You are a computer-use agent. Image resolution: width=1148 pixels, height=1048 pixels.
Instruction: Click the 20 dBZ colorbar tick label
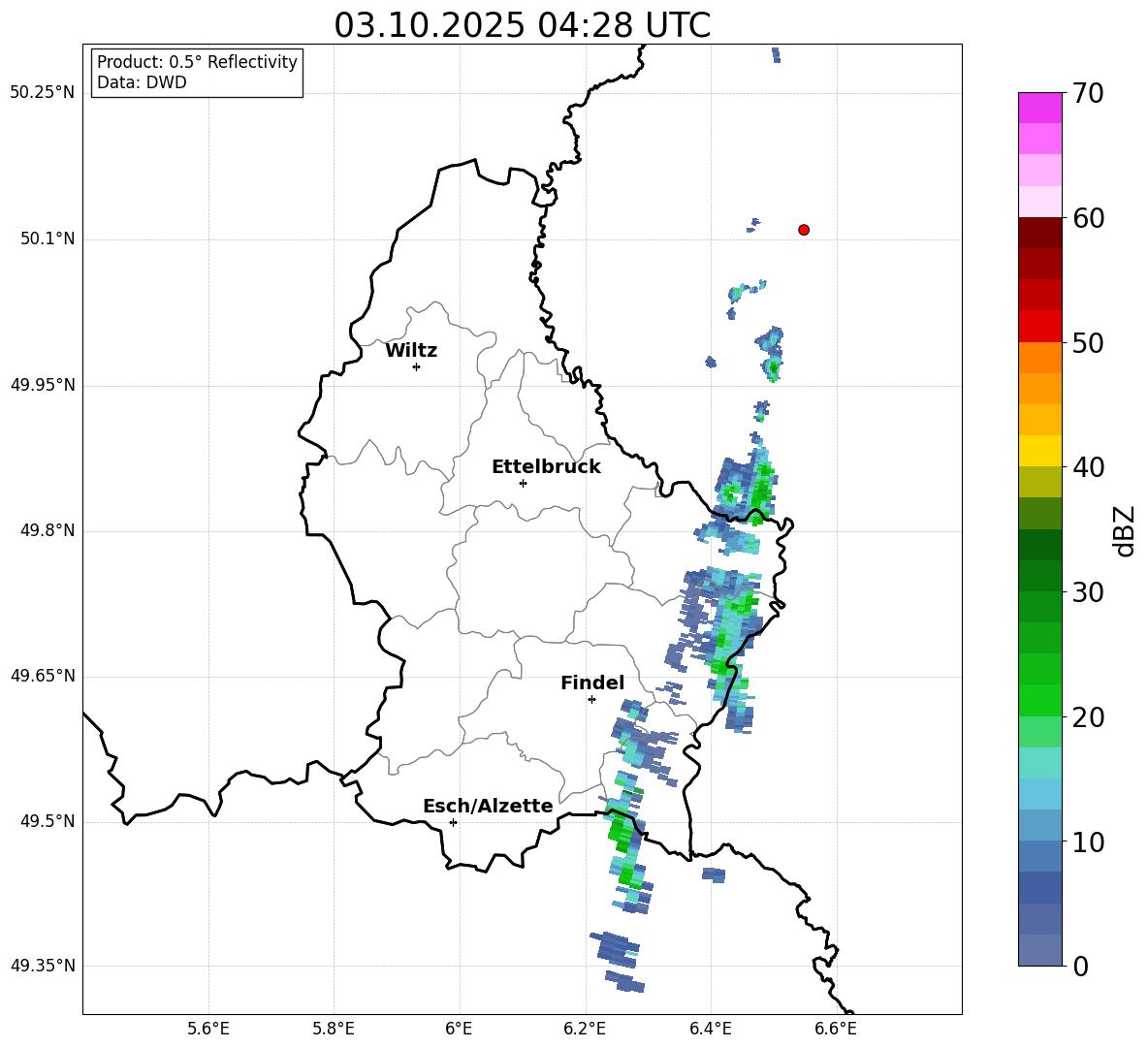1088,717
